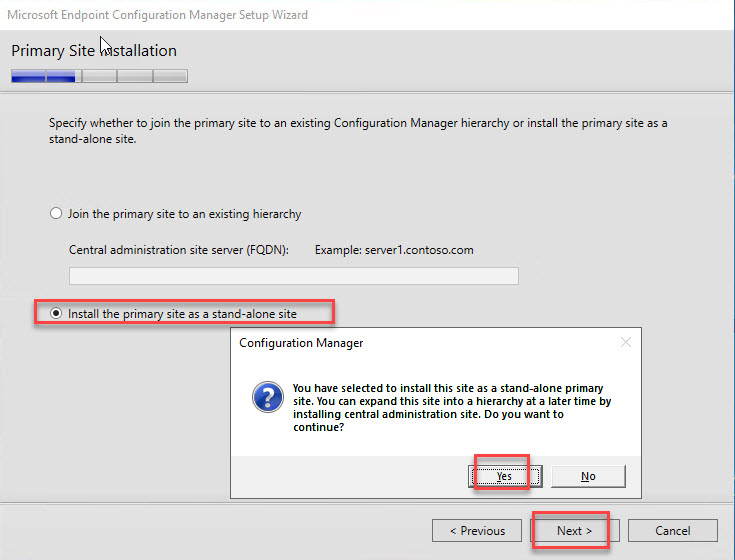Click the instruction paragraph starting with Specify whether
Viewport: 735px width, 560px height.
pos(358,131)
